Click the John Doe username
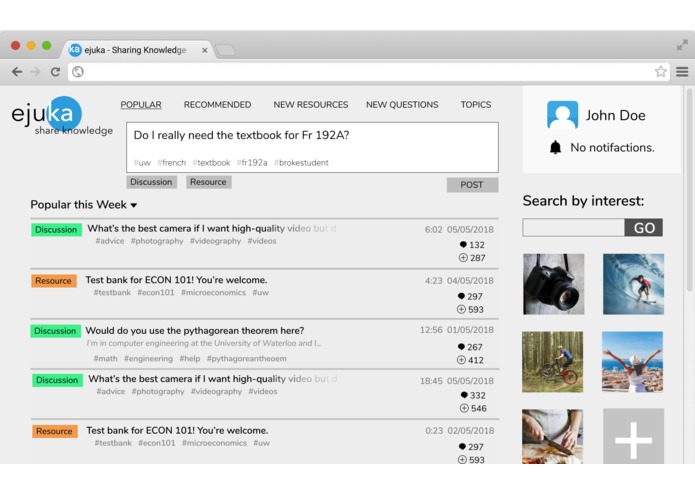 coord(615,115)
